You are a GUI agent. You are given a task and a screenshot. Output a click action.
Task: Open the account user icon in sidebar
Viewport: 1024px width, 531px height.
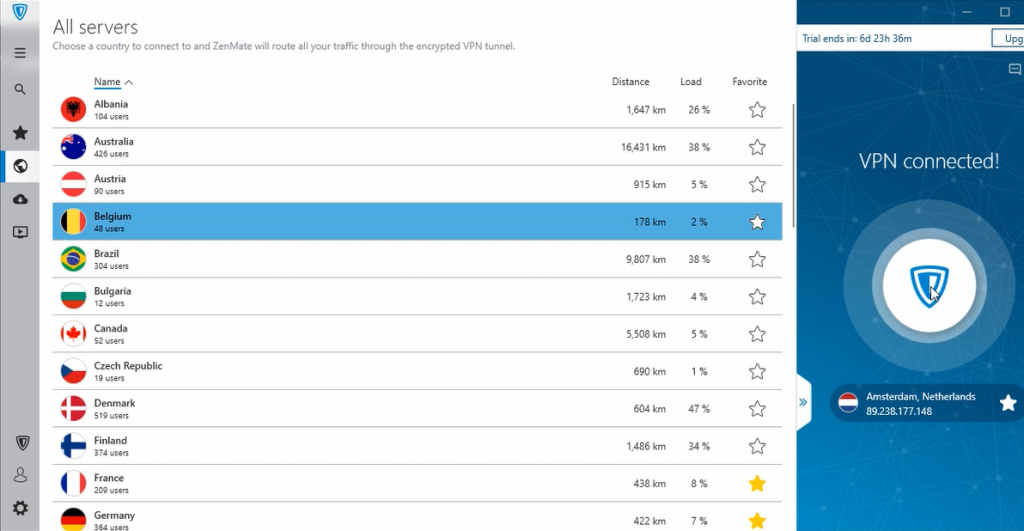[20, 475]
